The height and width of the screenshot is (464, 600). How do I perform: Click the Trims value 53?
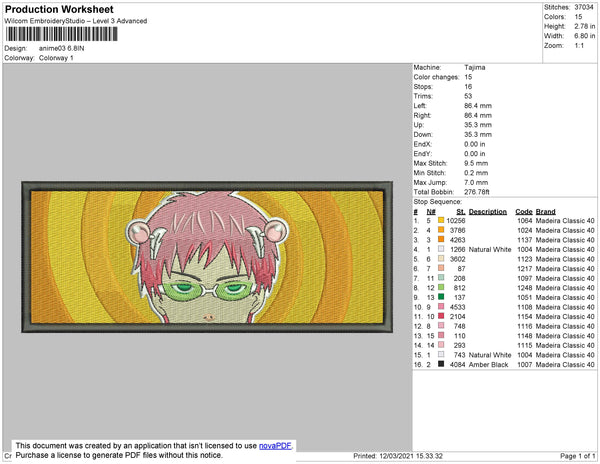click(x=468, y=96)
